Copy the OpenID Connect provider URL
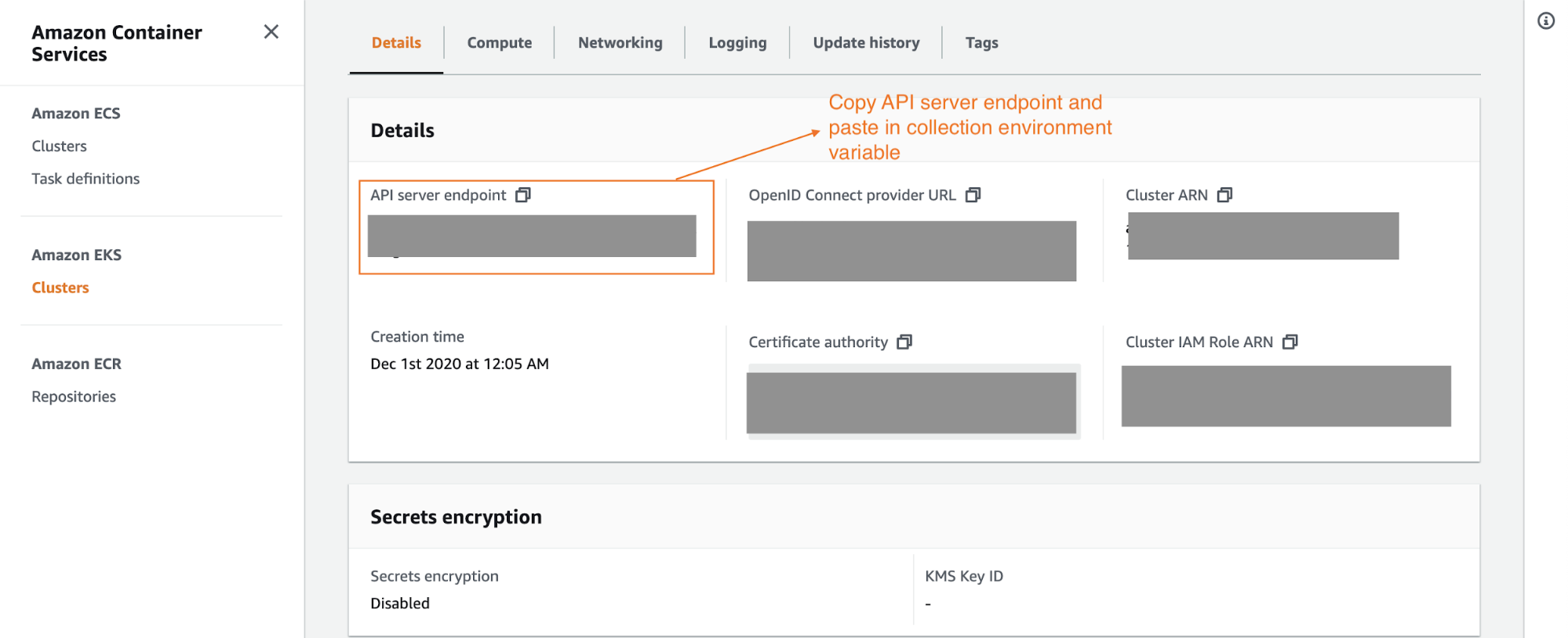 (973, 195)
